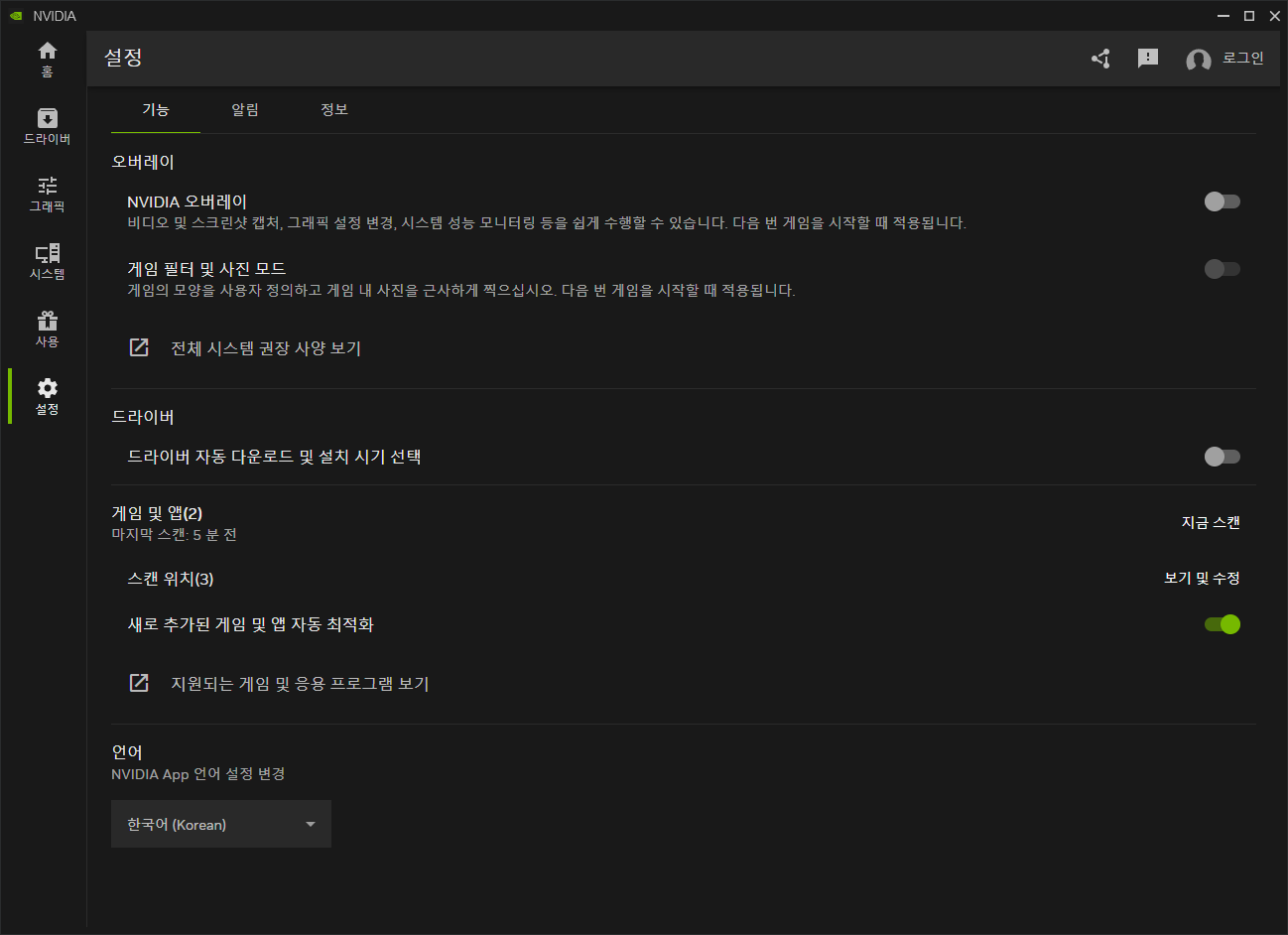Switch to the 알림 tab
This screenshot has width=1288, height=935.
click(x=245, y=110)
